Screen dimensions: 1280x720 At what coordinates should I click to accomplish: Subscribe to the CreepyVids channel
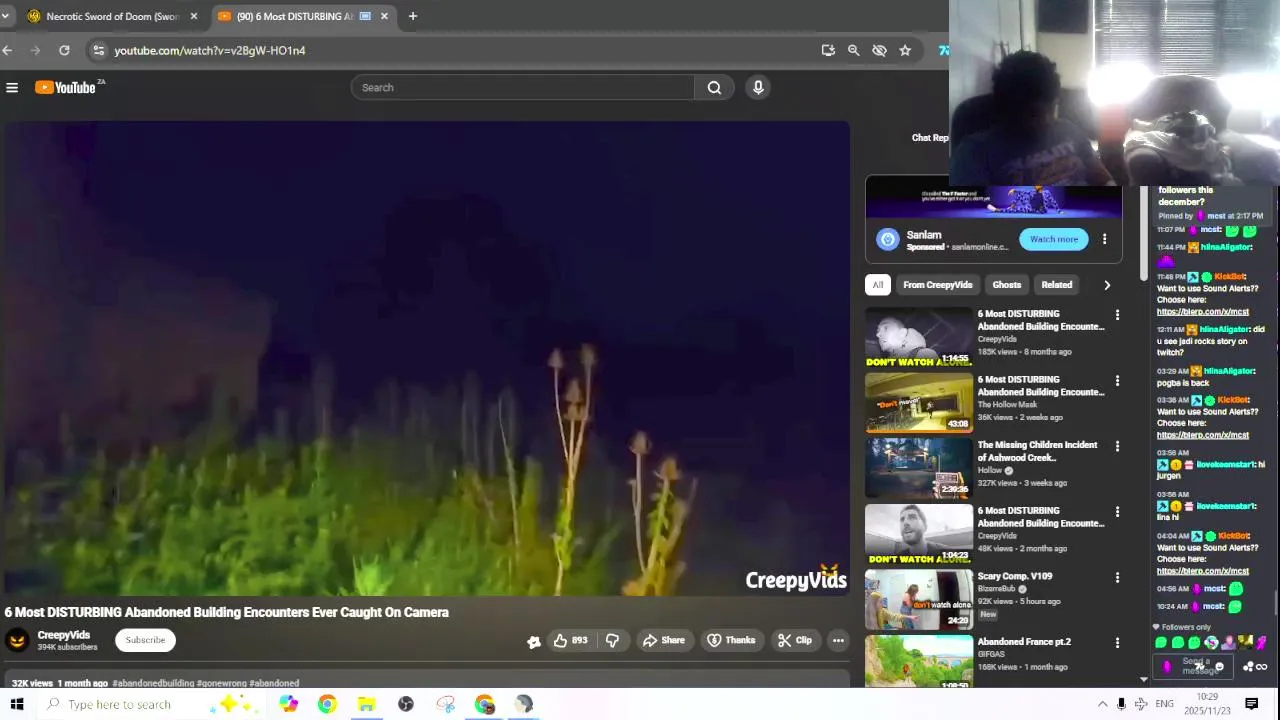pos(145,640)
